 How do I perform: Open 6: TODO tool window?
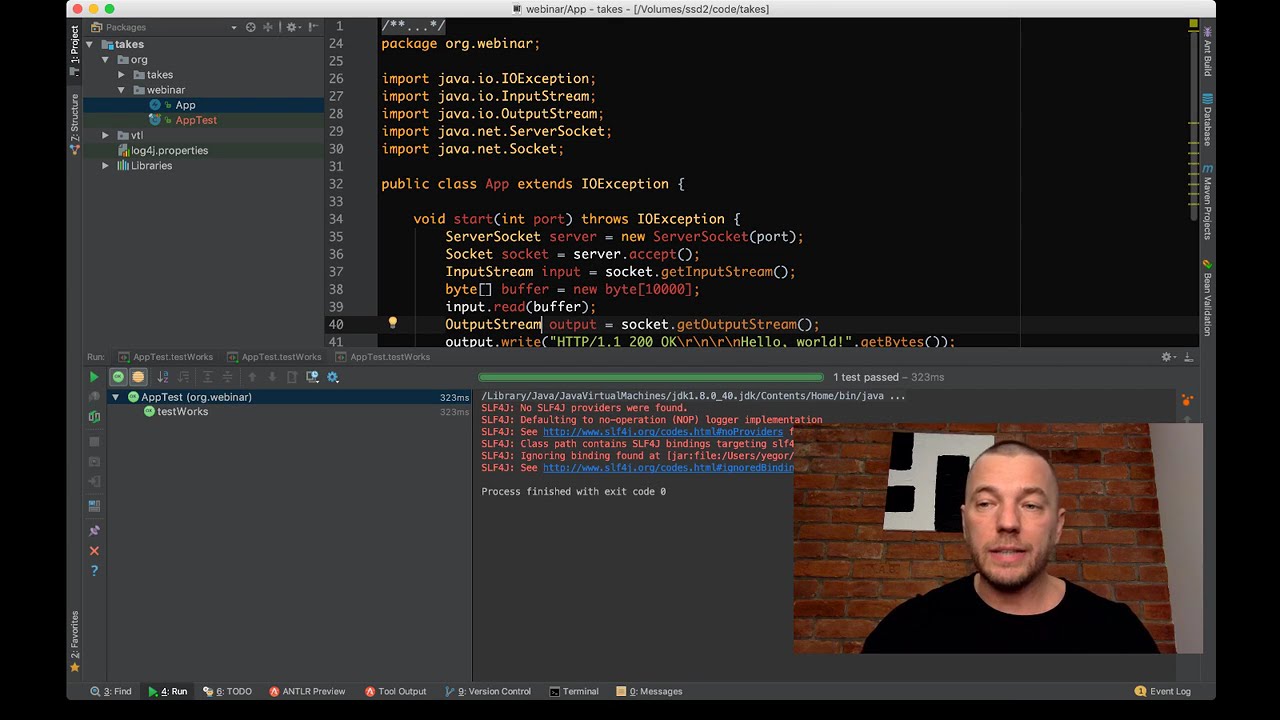[x=227, y=691]
